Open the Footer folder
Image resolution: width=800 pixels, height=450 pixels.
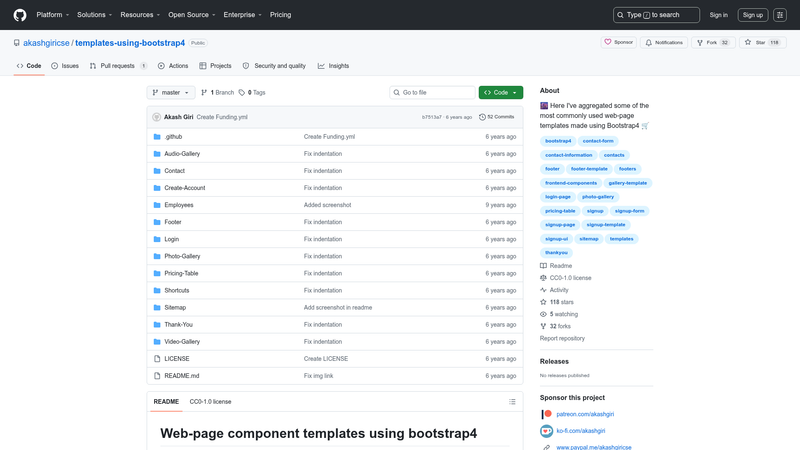pyautogui.click(x=173, y=222)
